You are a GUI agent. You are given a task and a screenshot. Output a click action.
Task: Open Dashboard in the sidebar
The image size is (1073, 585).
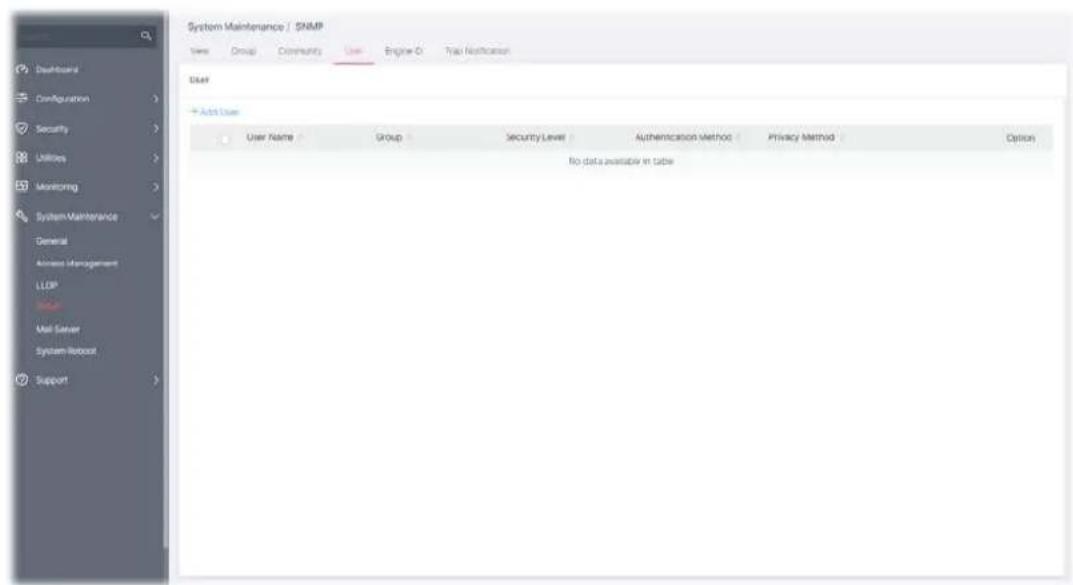(57, 69)
